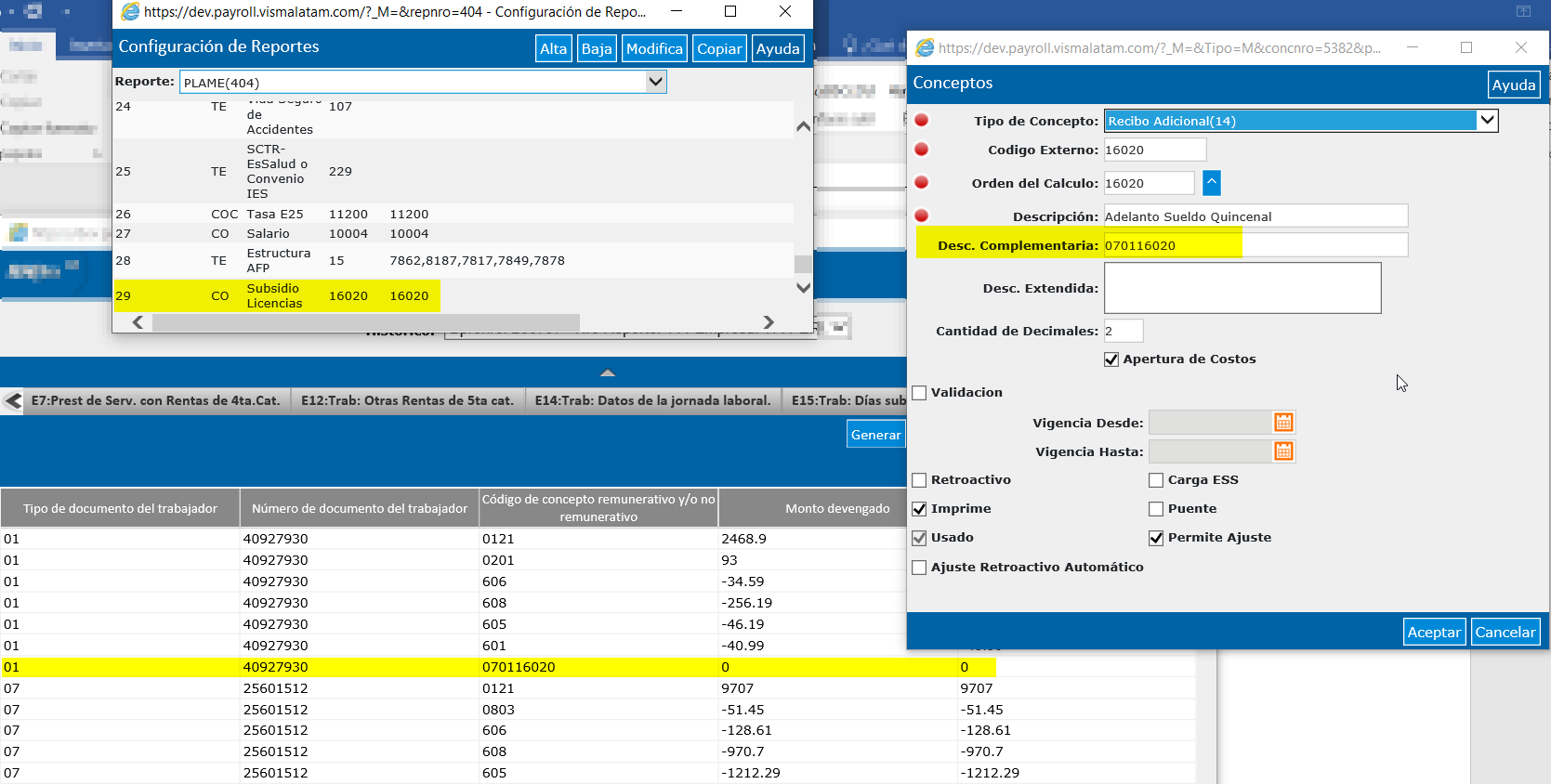Click the Internet Explorer icon in Conceptos window title bar

(x=925, y=47)
